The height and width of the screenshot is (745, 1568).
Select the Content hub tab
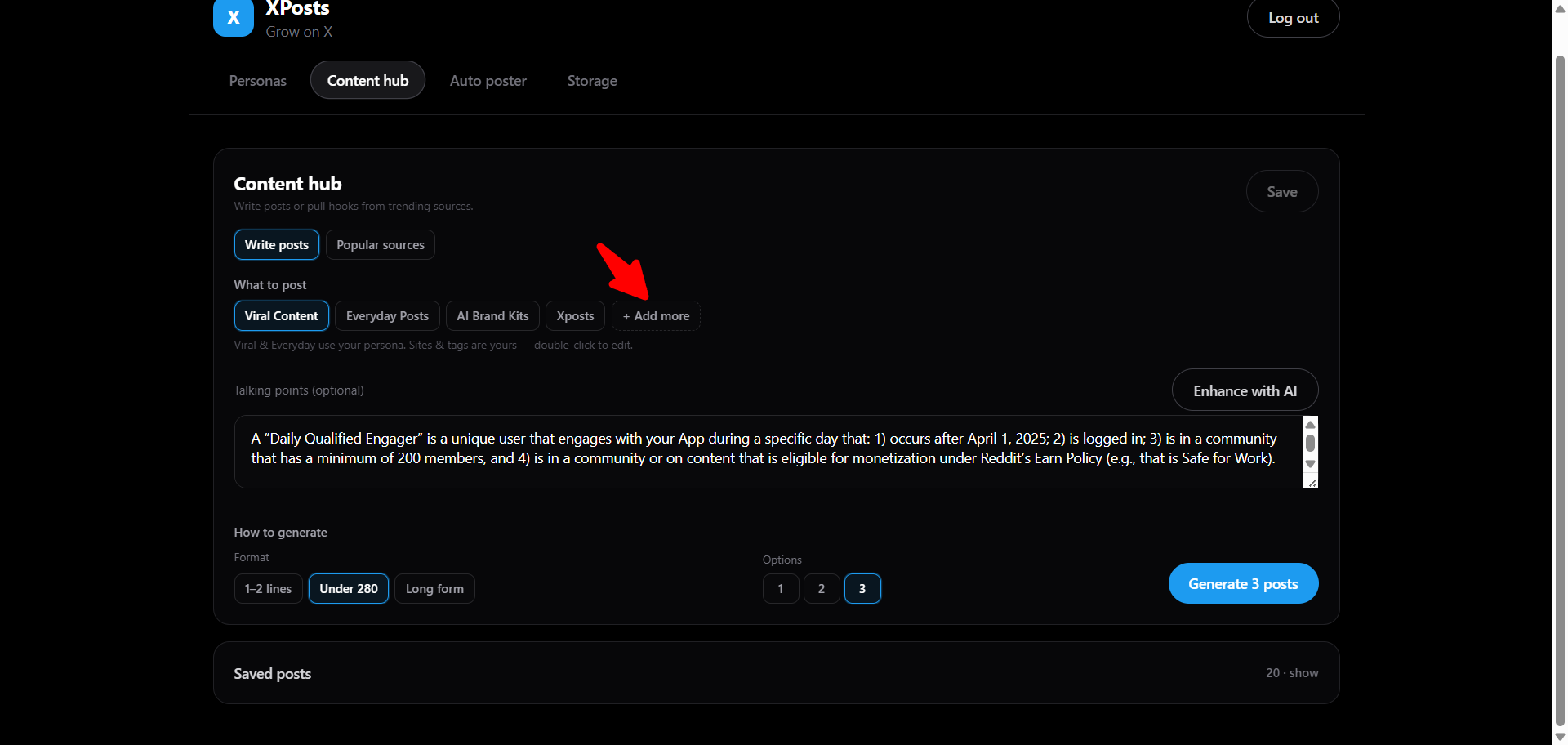367,81
